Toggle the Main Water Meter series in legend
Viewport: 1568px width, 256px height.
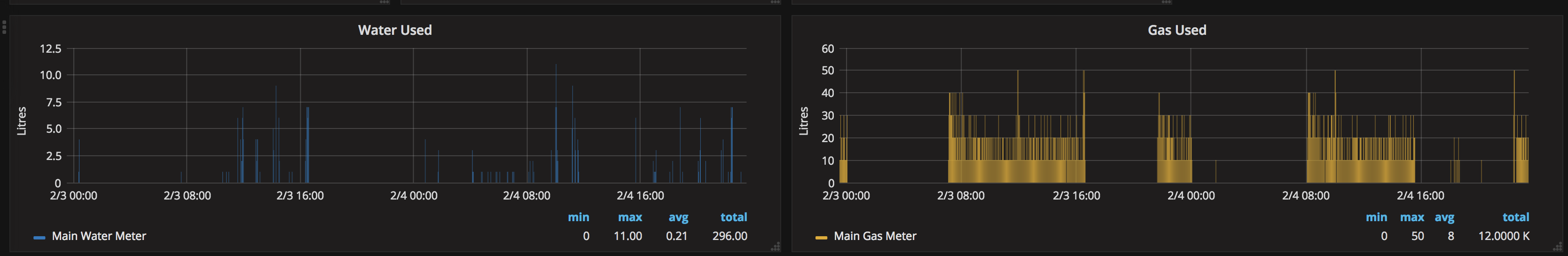pos(99,236)
